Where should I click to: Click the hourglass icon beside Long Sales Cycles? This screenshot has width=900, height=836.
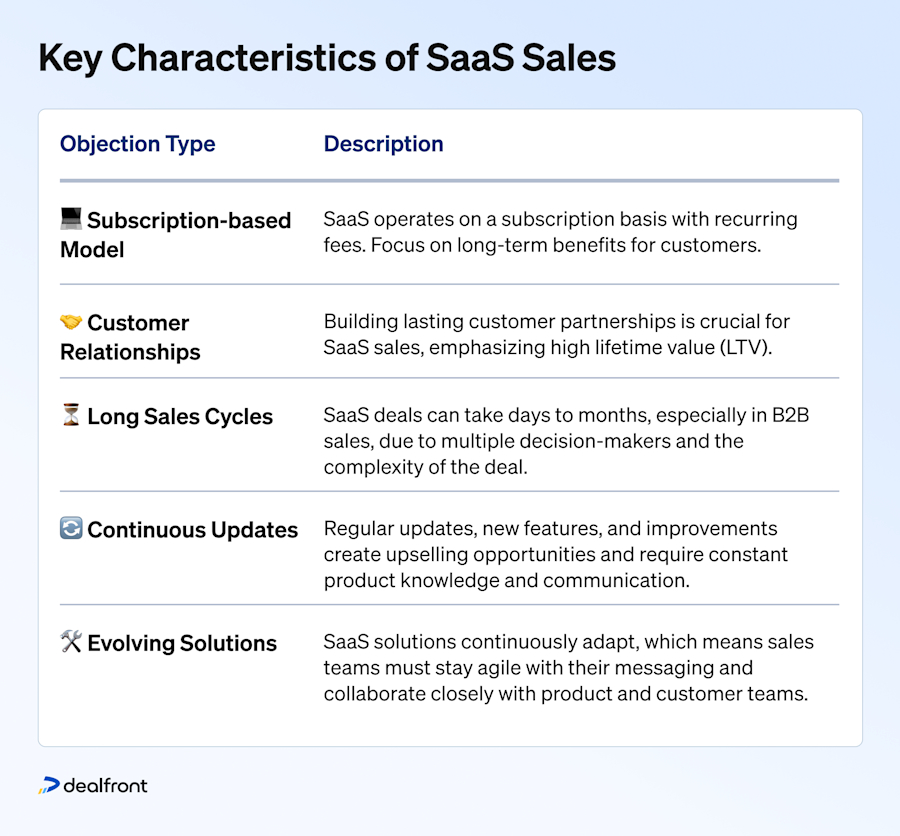coord(71,415)
